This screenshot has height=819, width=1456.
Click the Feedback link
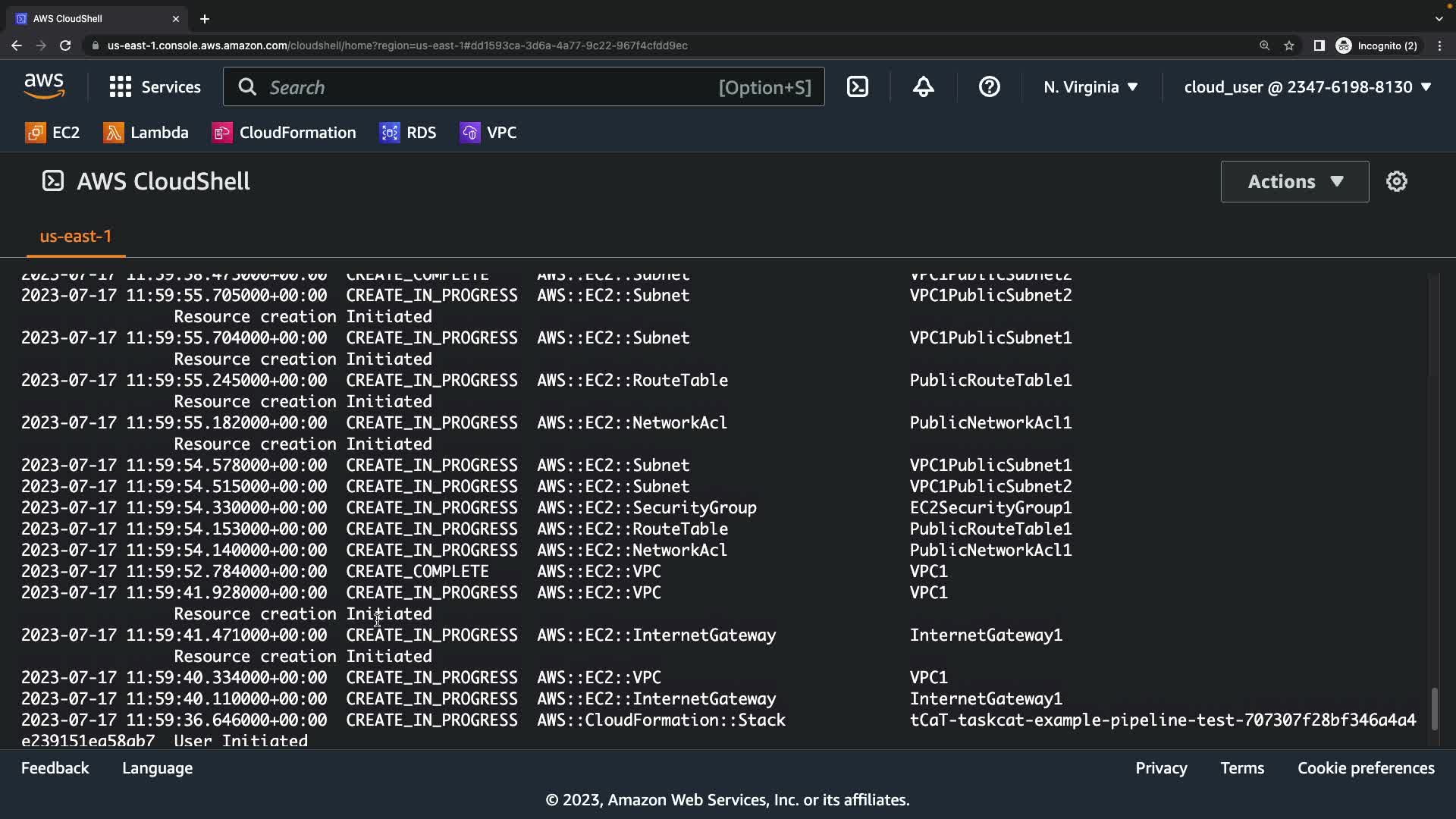coord(55,768)
